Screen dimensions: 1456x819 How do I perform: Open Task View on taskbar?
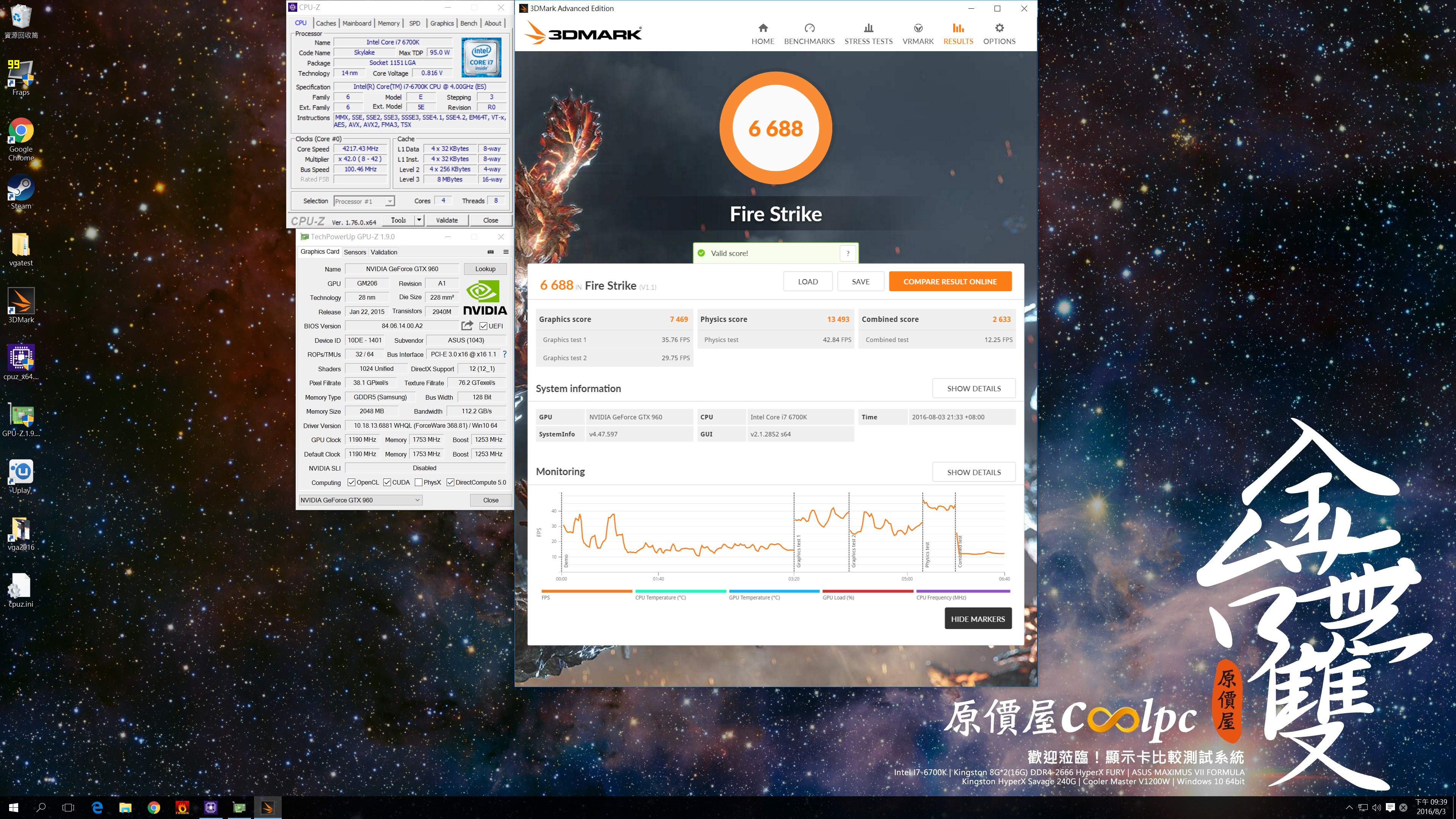(x=68, y=808)
